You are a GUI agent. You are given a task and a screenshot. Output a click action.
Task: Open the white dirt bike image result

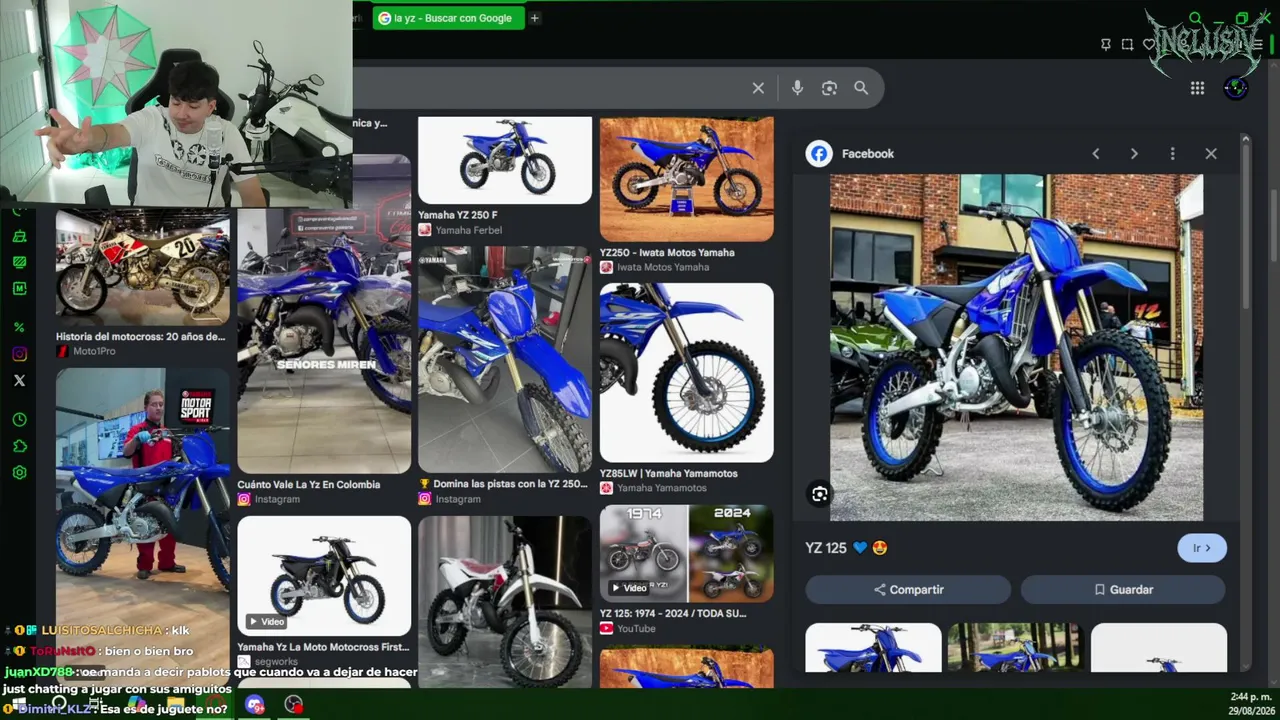[x=505, y=602]
